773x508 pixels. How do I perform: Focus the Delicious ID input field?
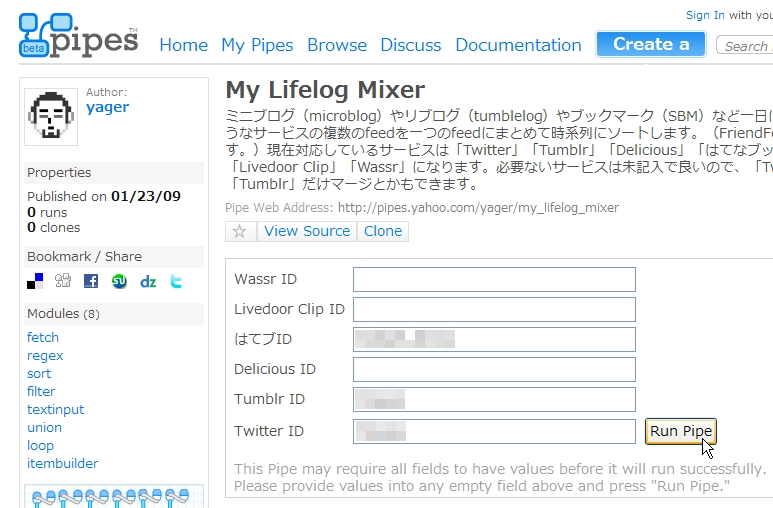[494, 369]
